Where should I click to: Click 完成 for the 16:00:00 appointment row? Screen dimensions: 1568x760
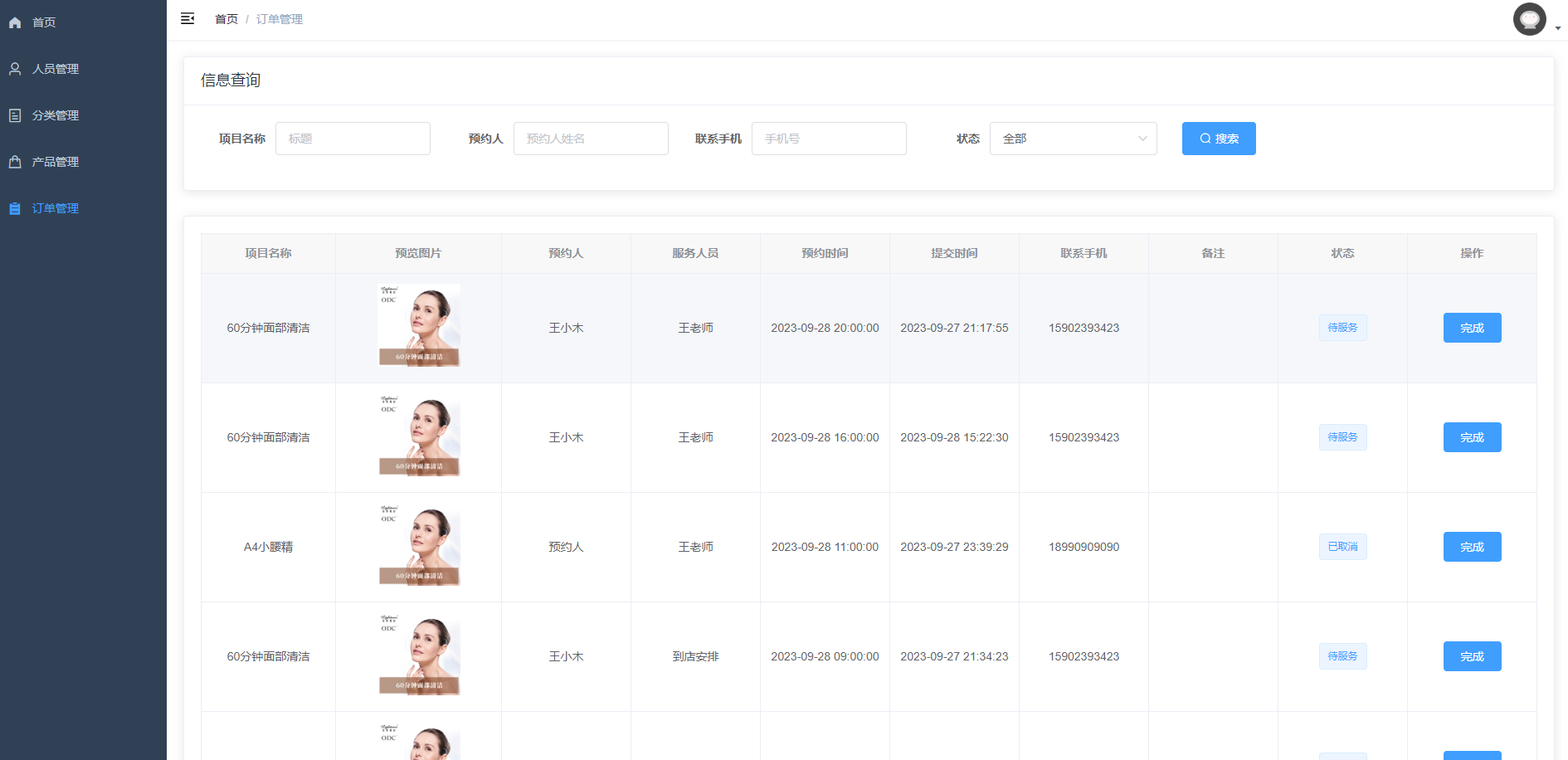(1472, 437)
